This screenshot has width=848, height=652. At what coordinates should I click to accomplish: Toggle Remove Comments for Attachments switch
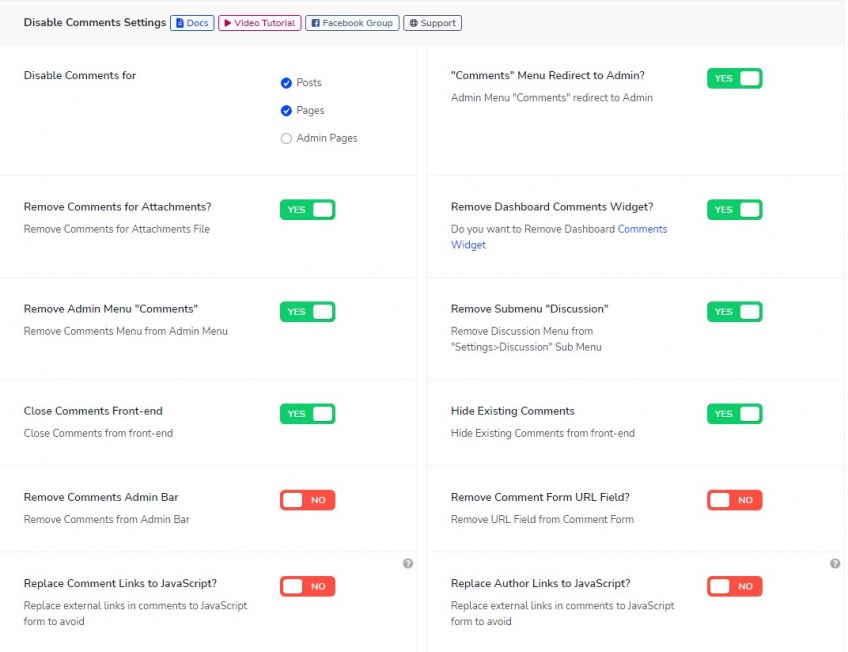click(x=307, y=210)
